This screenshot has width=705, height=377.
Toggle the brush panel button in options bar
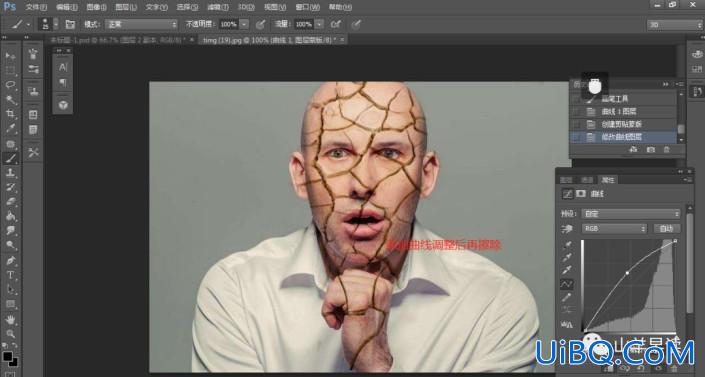[70, 24]
